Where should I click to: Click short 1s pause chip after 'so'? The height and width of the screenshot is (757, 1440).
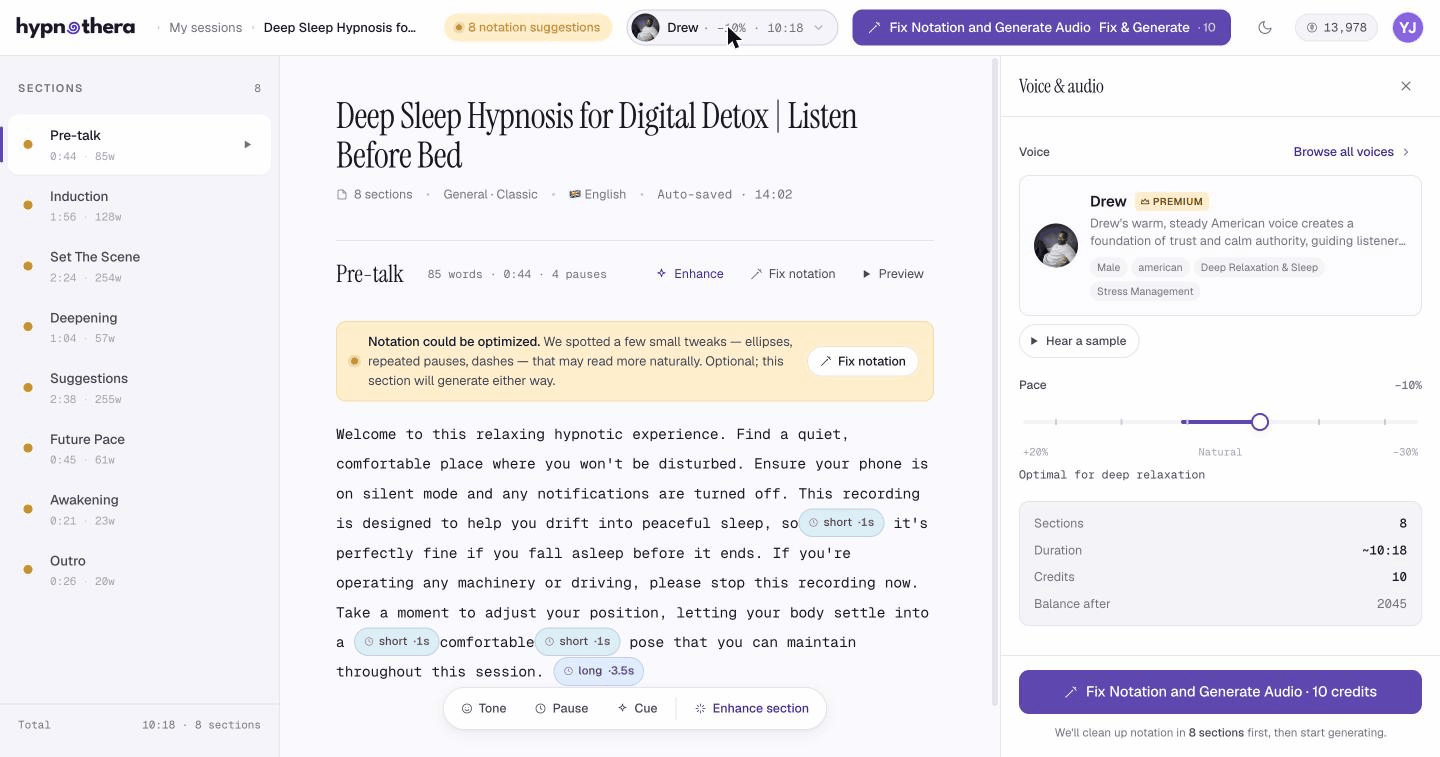point(841,523)
